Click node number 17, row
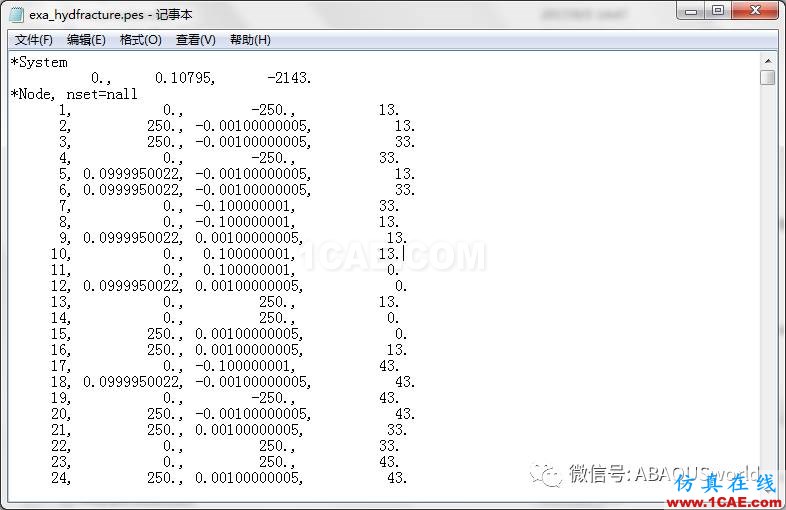This screenshot has width=786, height=510. click(x=225, y=366)
